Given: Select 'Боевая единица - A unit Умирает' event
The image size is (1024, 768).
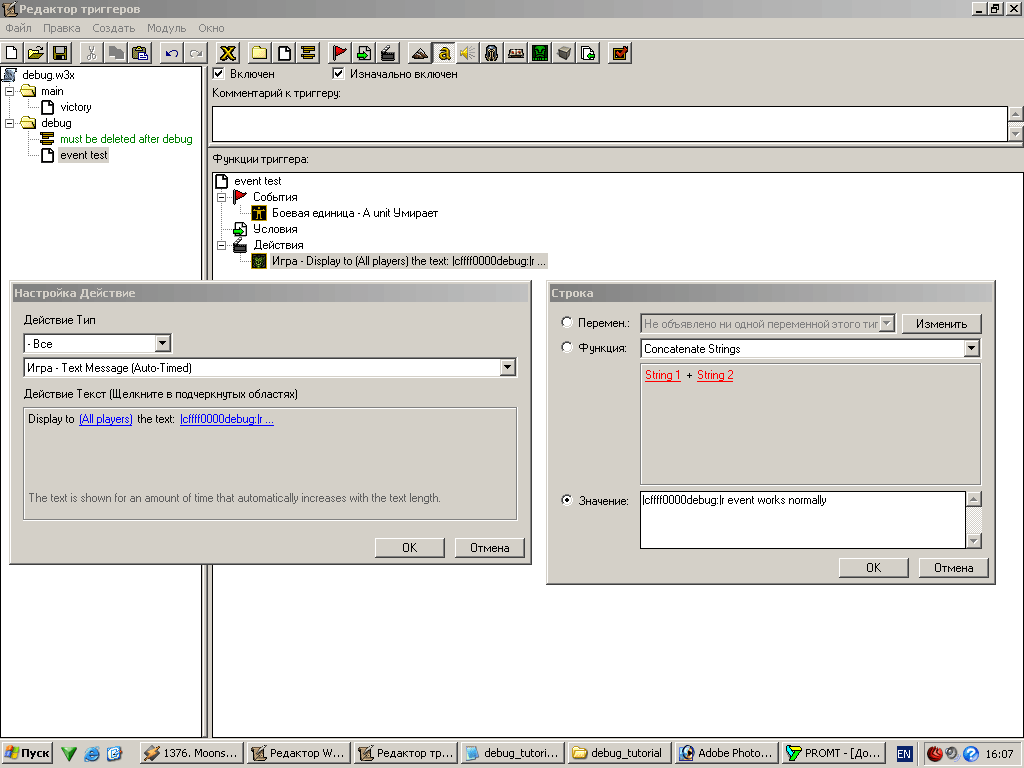Looking at the screenshot, I should click(x=355, y=213).
